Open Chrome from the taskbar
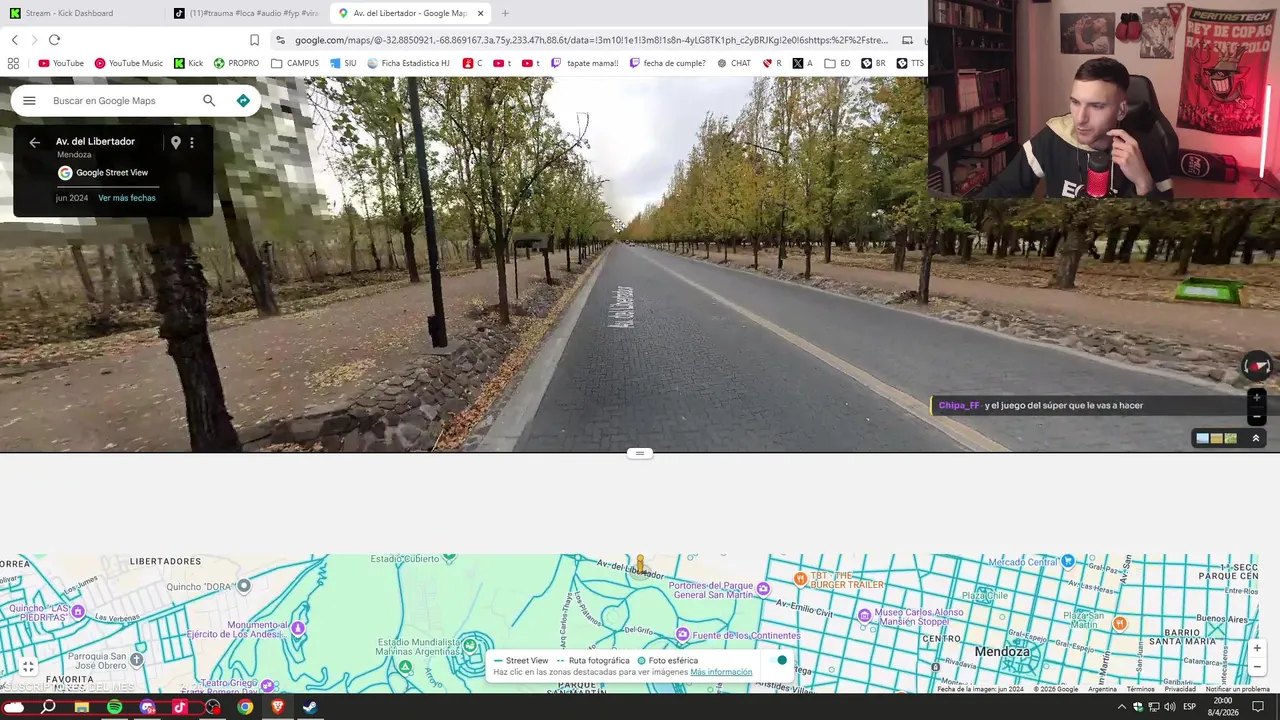1280x720 pixels. [x=245, y=707]
